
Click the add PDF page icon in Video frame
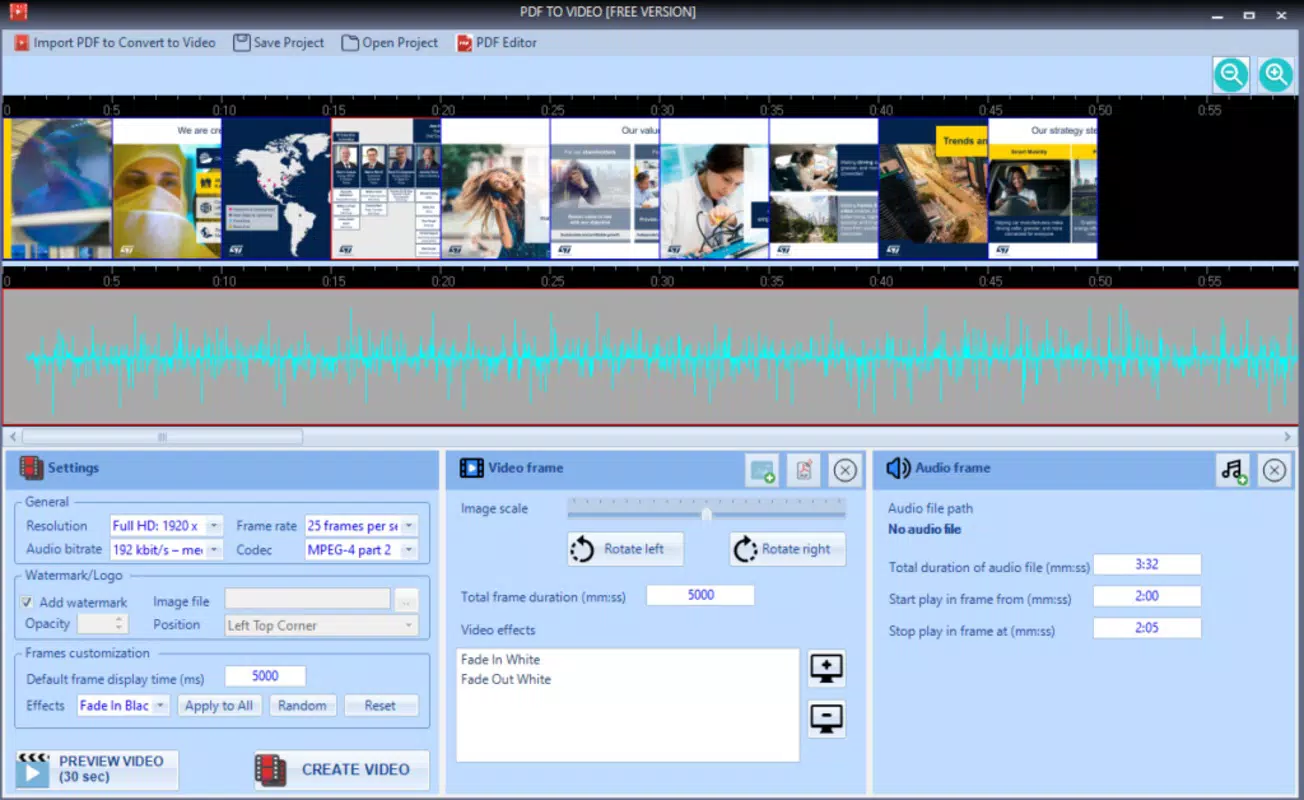pos(804,470)
